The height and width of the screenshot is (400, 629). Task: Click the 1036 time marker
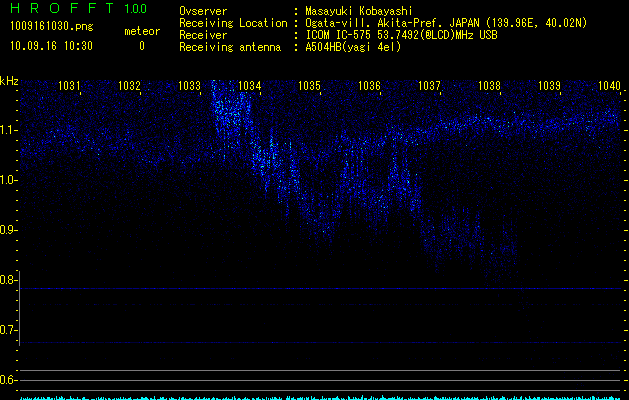(369, 85)
